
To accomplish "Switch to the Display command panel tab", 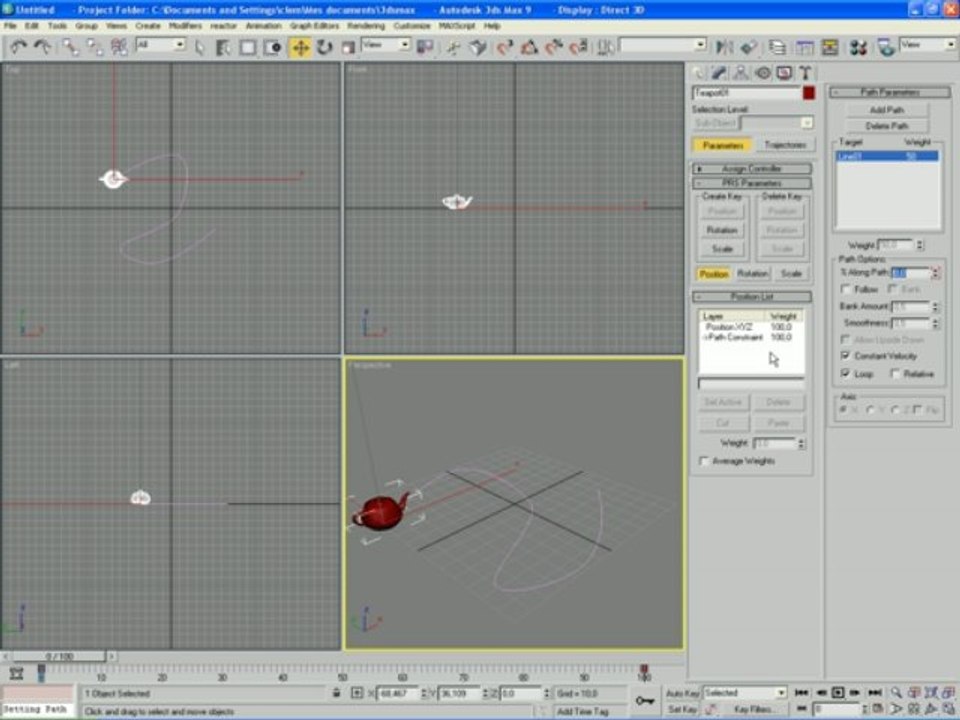I will [784, 73].
